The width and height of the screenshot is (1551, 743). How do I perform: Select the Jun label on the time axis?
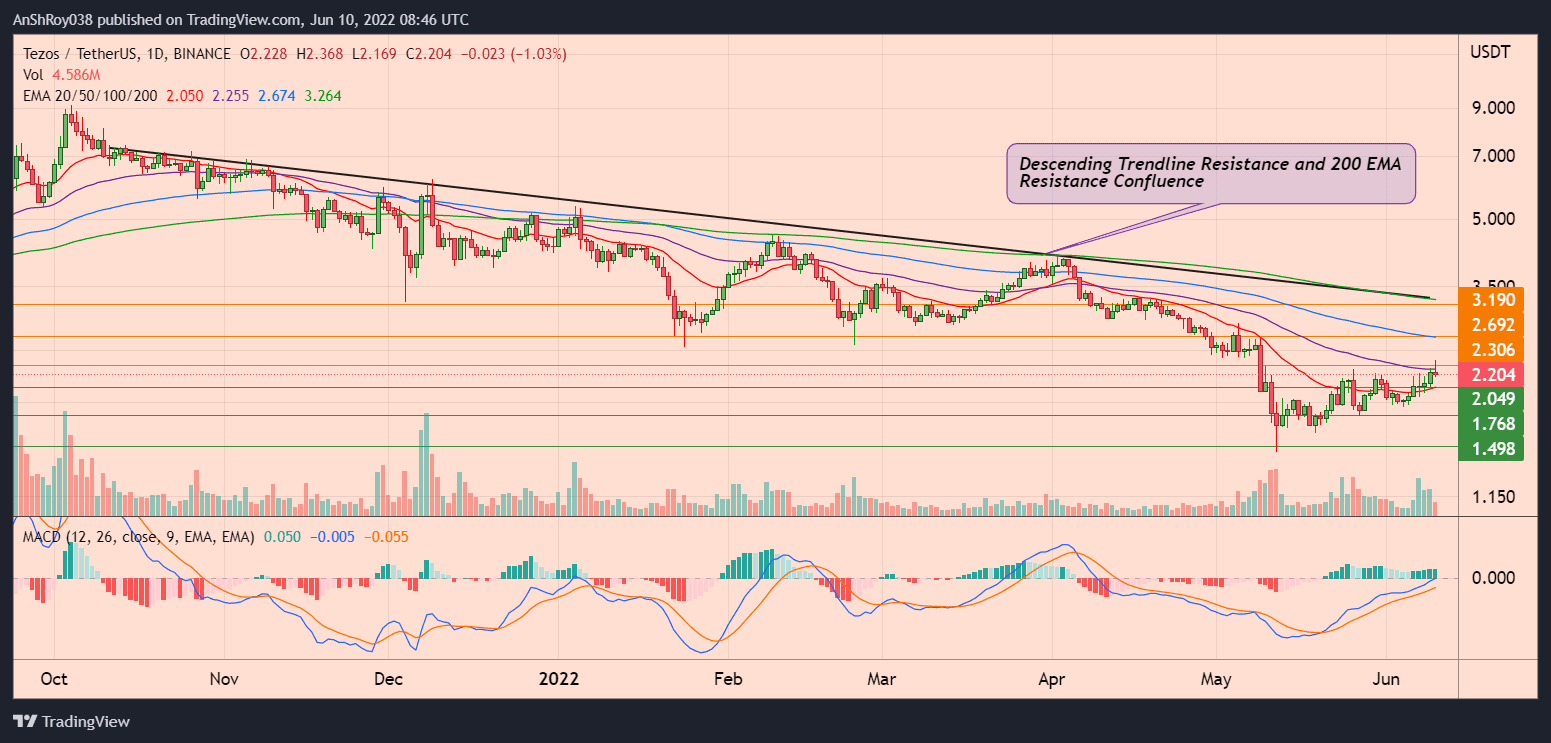1386,678
